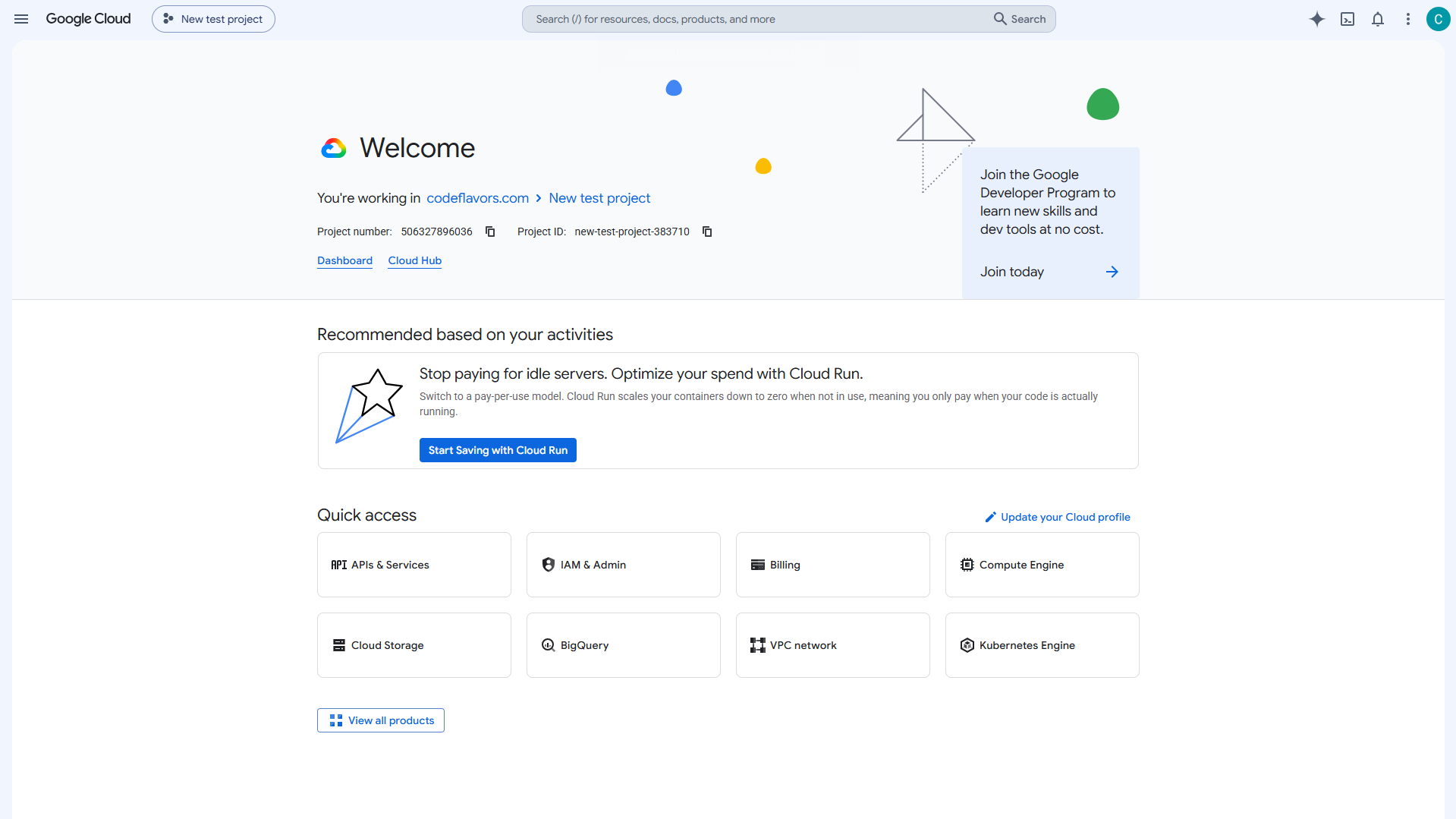This screenshot has width=1456, height=819.
Task: Click the VPC network nodes icon
Action: (758, 645)
